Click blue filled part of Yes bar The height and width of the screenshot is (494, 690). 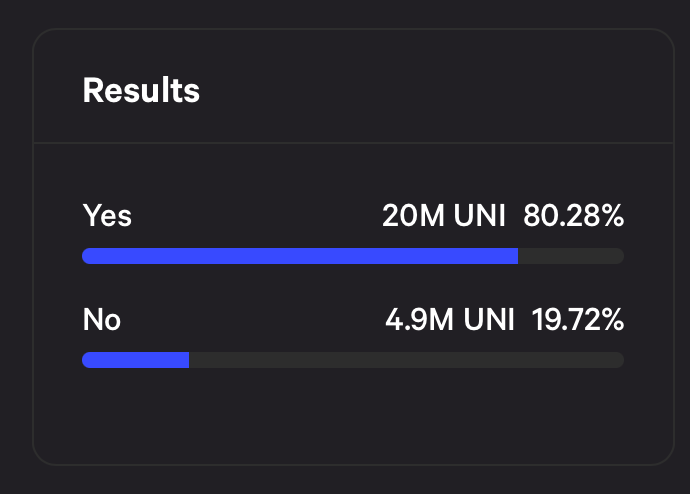click(x=300, y=256)
